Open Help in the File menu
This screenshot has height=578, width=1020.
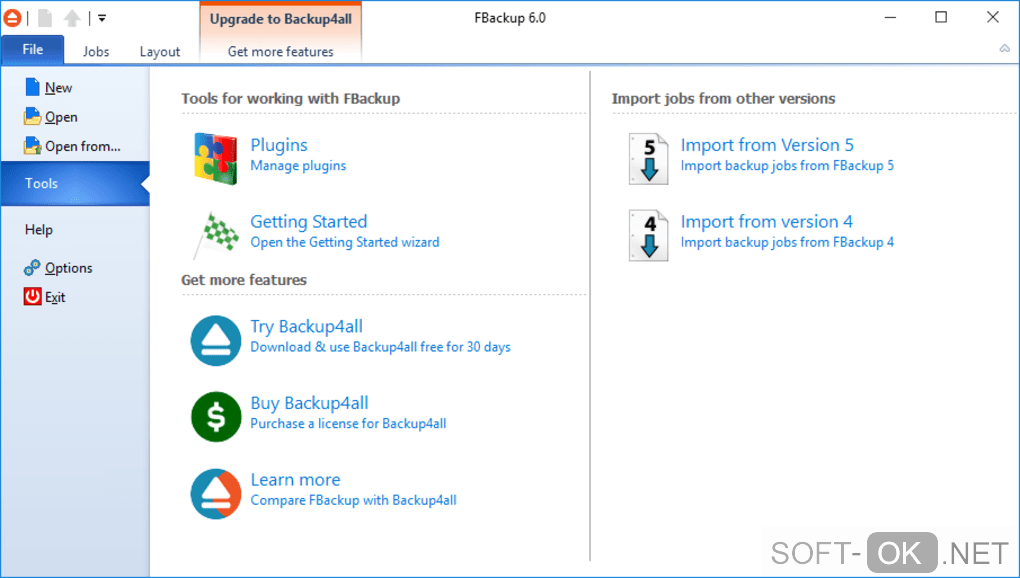(x=39, y=230)
